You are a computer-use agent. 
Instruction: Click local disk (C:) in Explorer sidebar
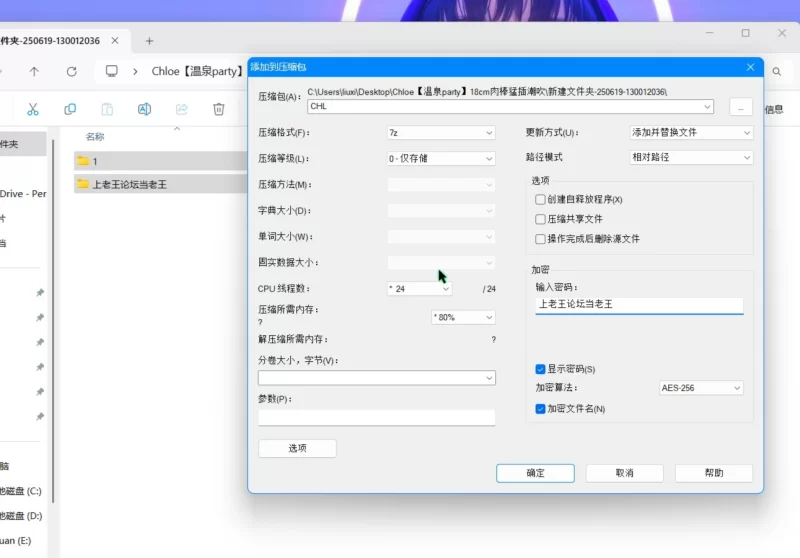pyautogui.click(x=21, y=491)
